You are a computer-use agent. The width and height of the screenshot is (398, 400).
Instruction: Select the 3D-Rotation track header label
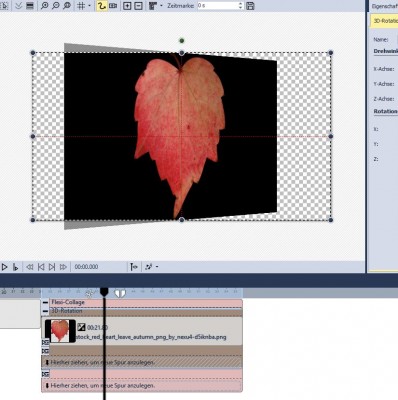pos(66,311)
